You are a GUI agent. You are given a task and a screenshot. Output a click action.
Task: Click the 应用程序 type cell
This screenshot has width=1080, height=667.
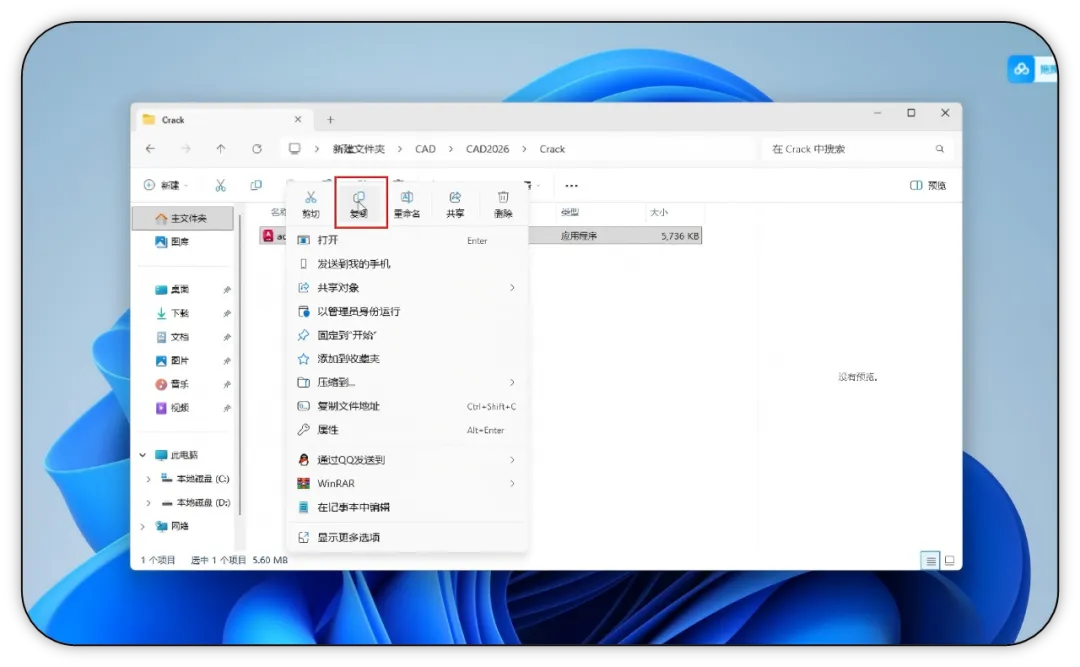(x=579, y=236)
